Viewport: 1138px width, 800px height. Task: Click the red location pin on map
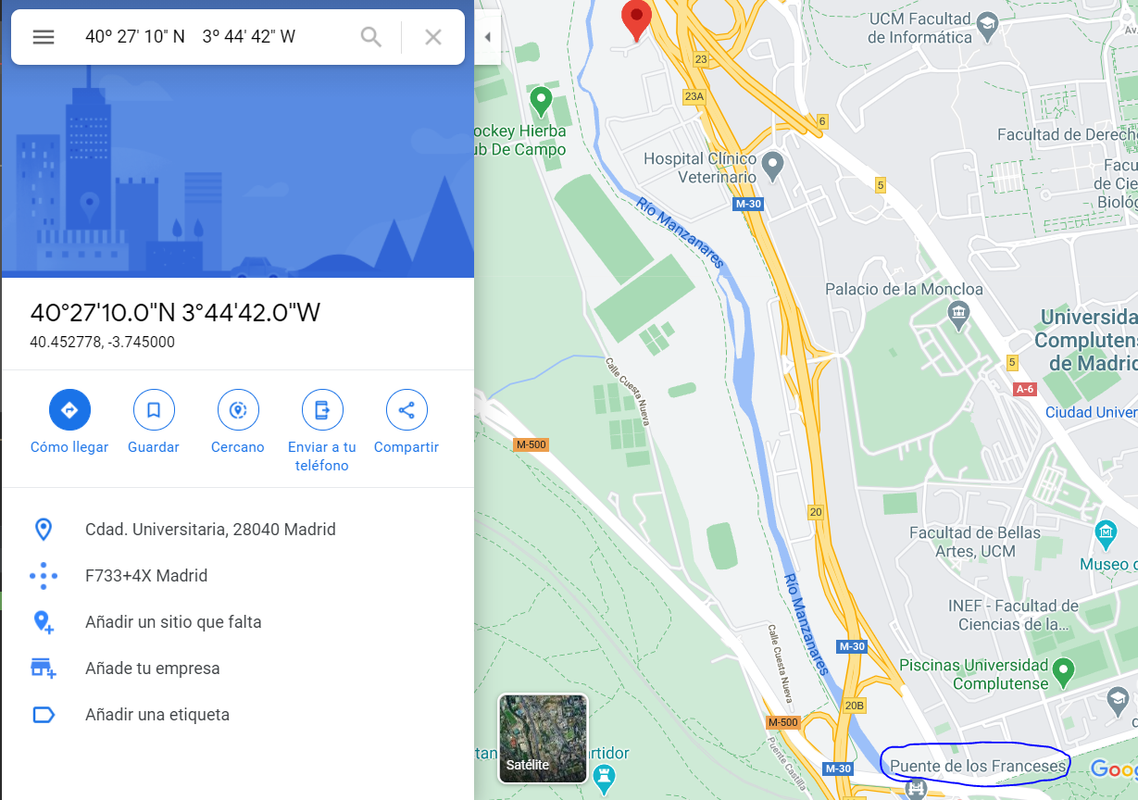[x=636, y=20]
